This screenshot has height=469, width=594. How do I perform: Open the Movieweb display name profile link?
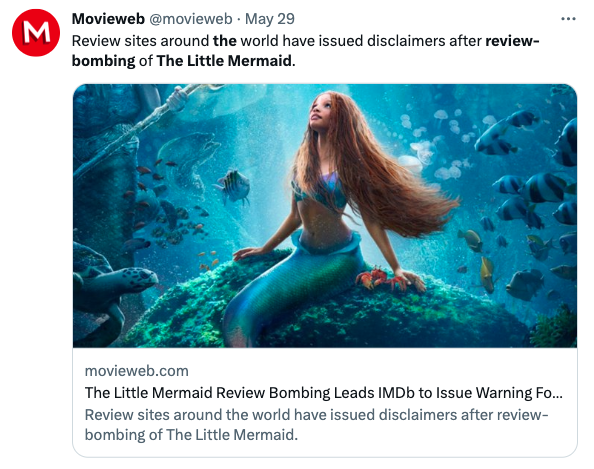108,19
